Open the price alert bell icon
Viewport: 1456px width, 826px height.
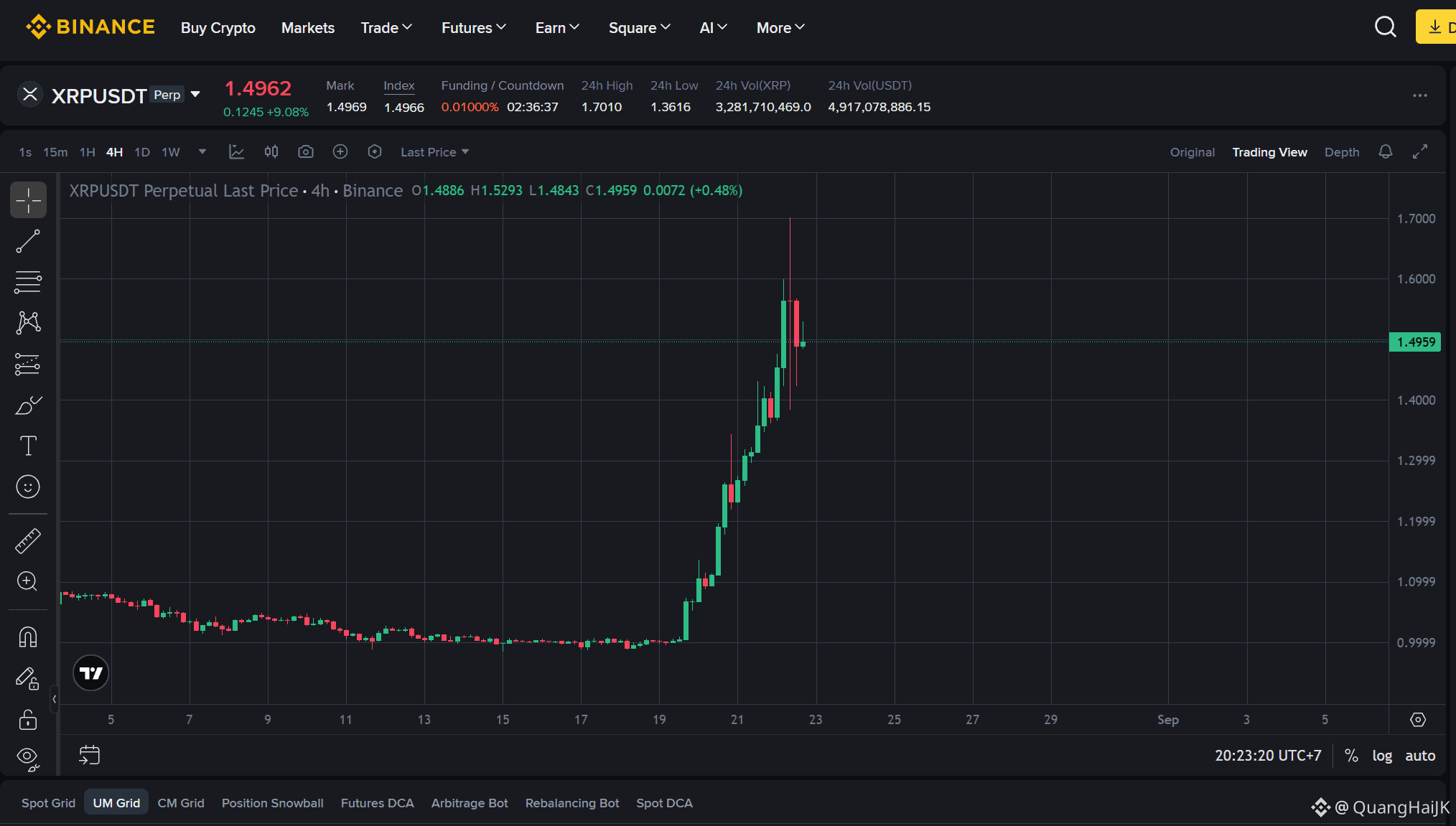[1386, 152]
